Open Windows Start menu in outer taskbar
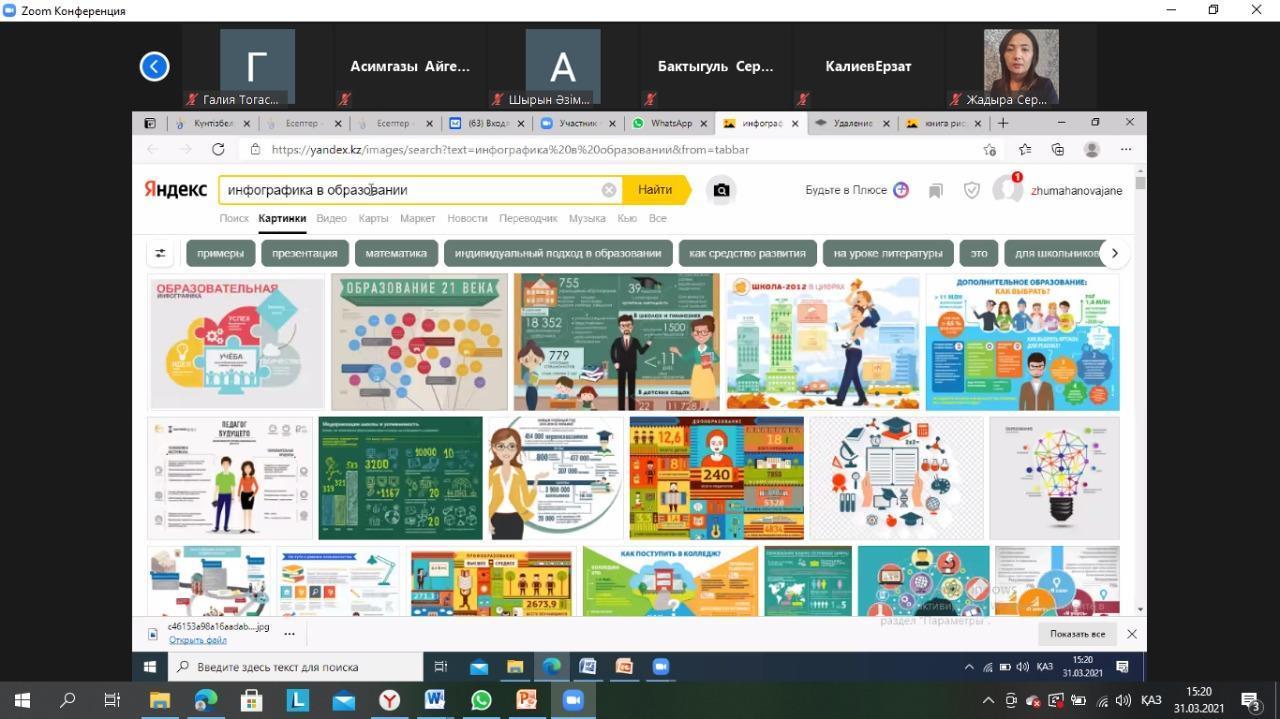The height and width of the screenshot is (719, 1280). point(22,700)
